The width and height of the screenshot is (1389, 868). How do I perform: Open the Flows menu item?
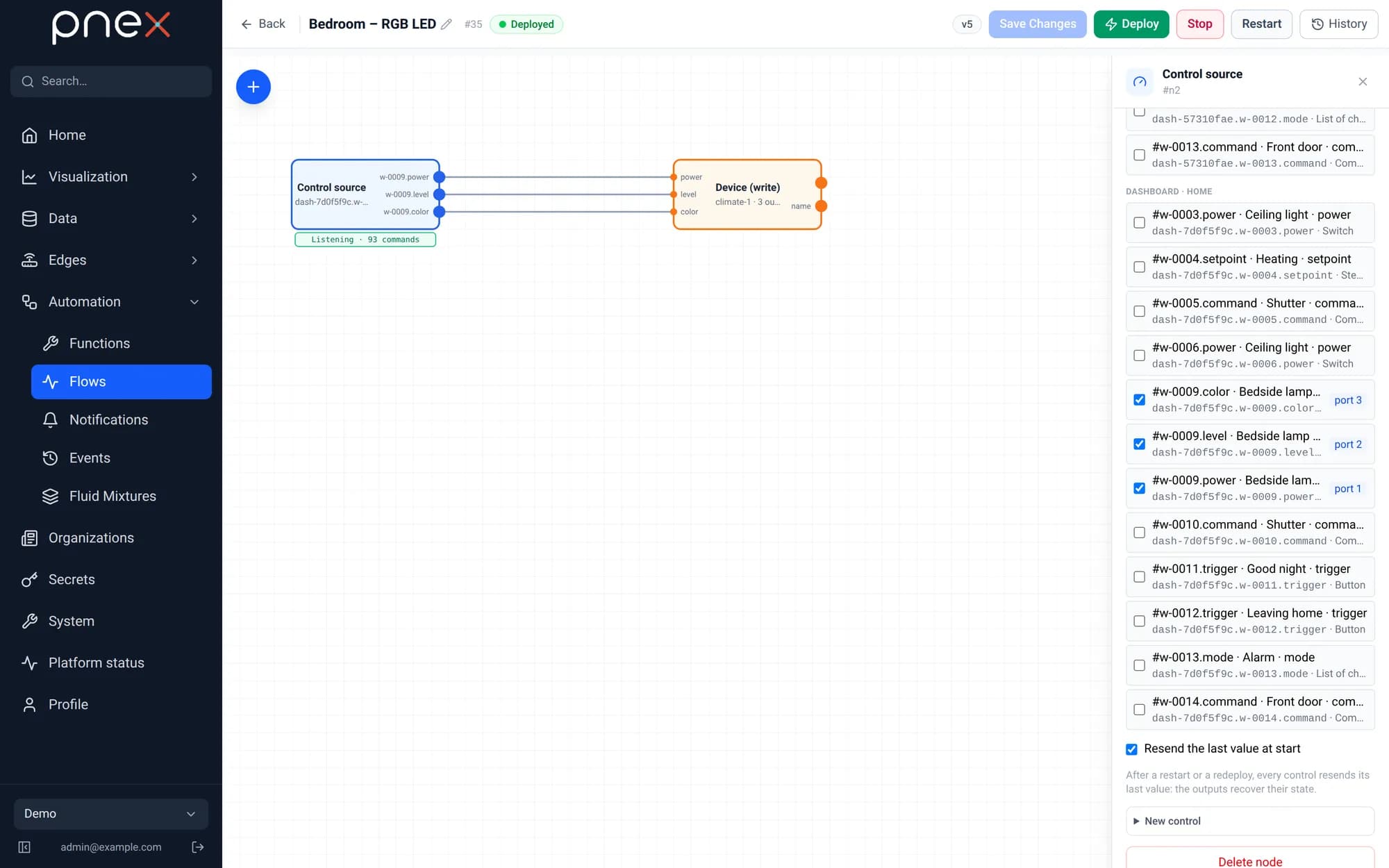(x=122, y=382)
